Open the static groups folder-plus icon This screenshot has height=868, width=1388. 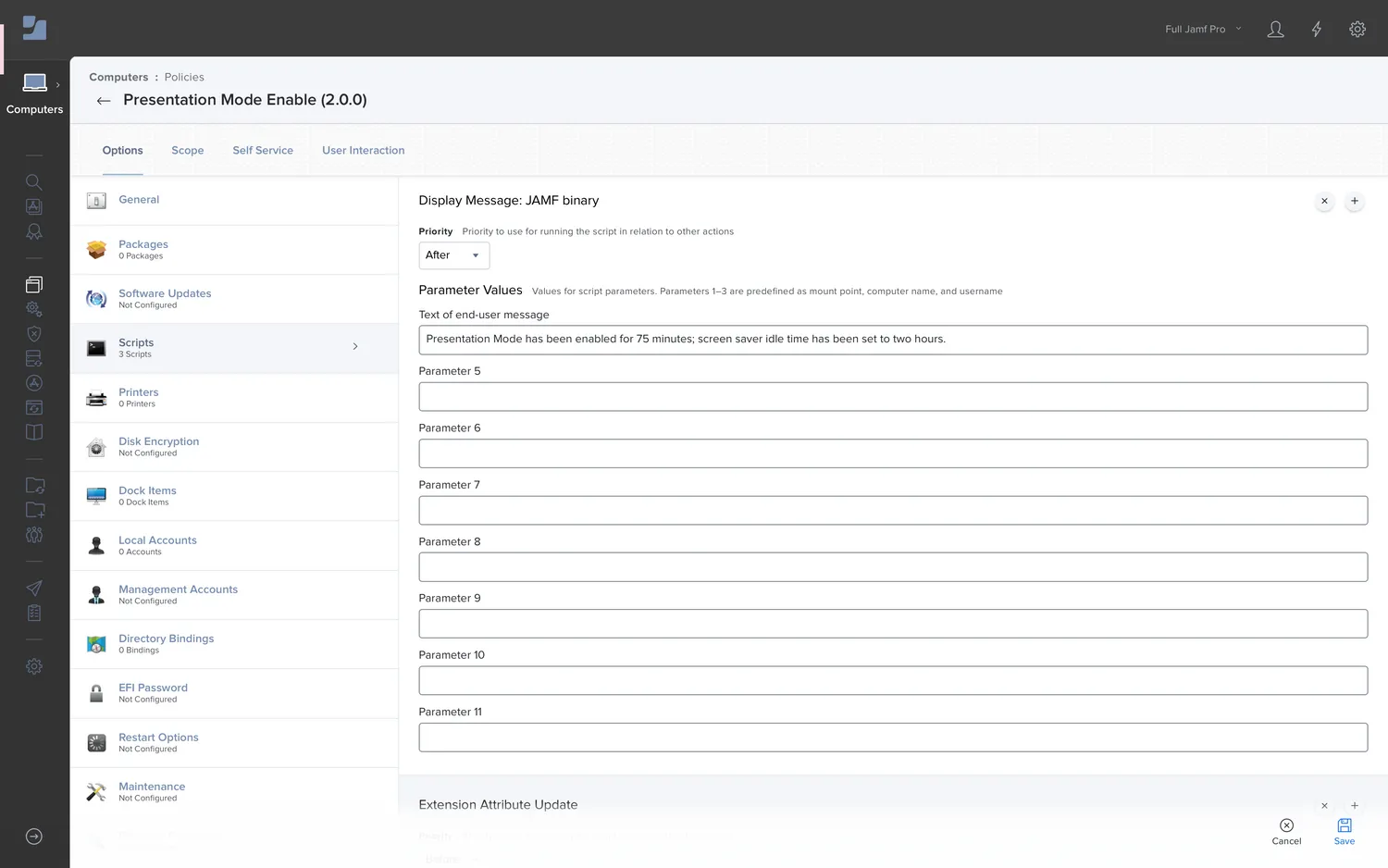pyautogui.click(x=34, y=510)
